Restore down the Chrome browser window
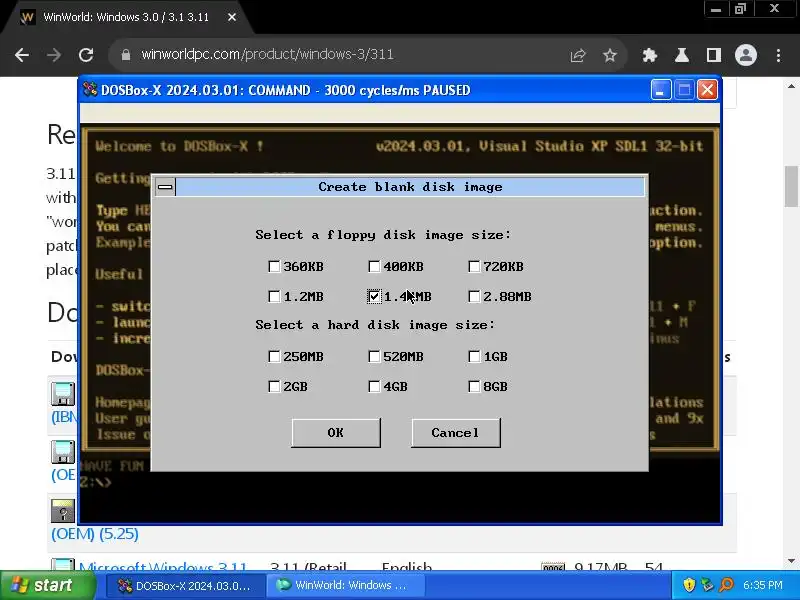800x600 pixels. pos(740,9)
